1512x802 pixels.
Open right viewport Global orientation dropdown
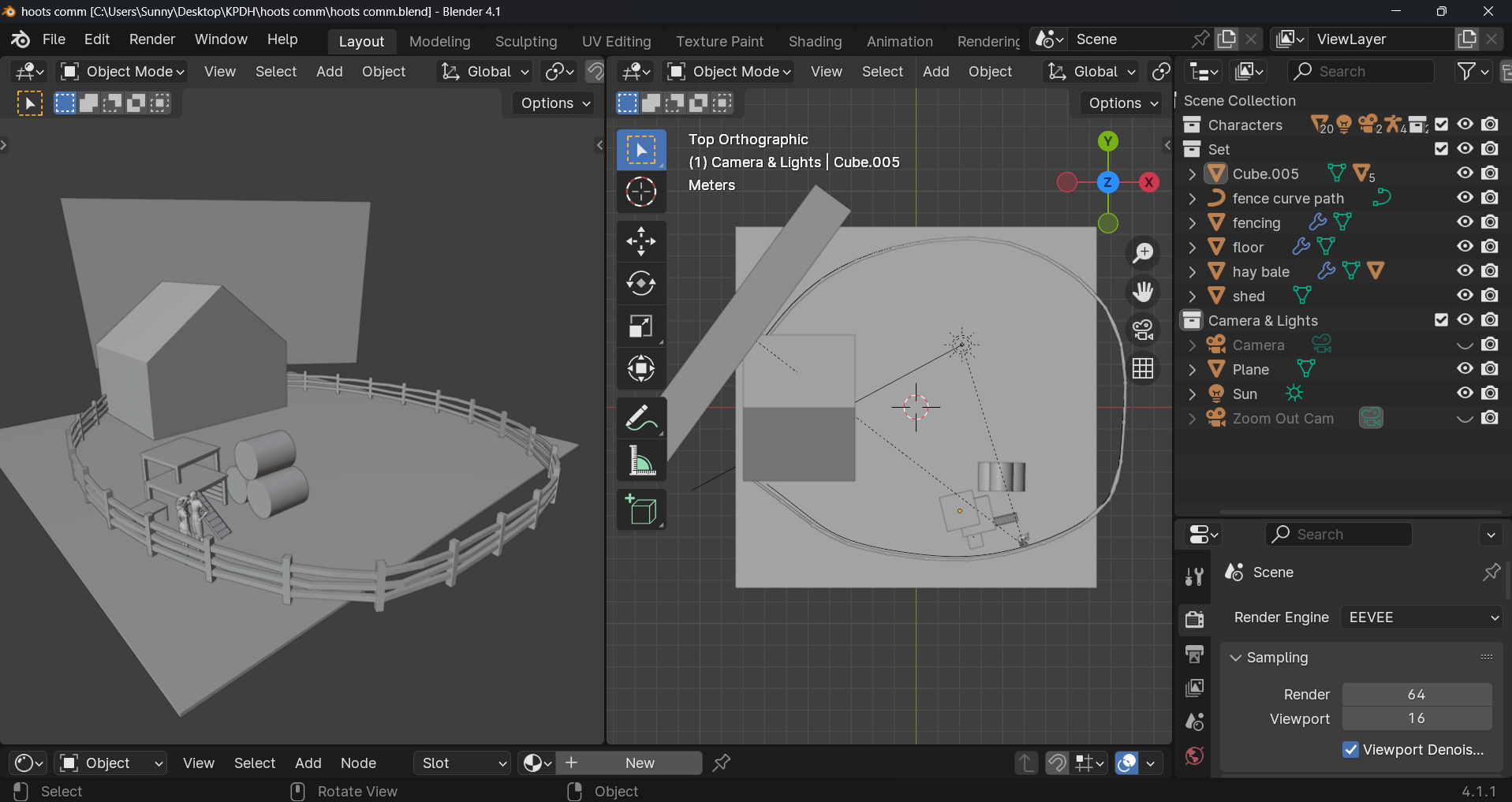tap(1091, 72)
